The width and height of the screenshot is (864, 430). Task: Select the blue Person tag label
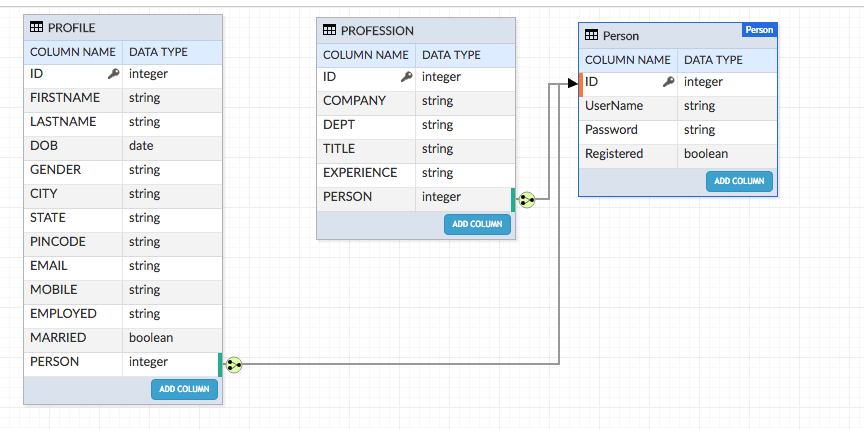[759, 30]
